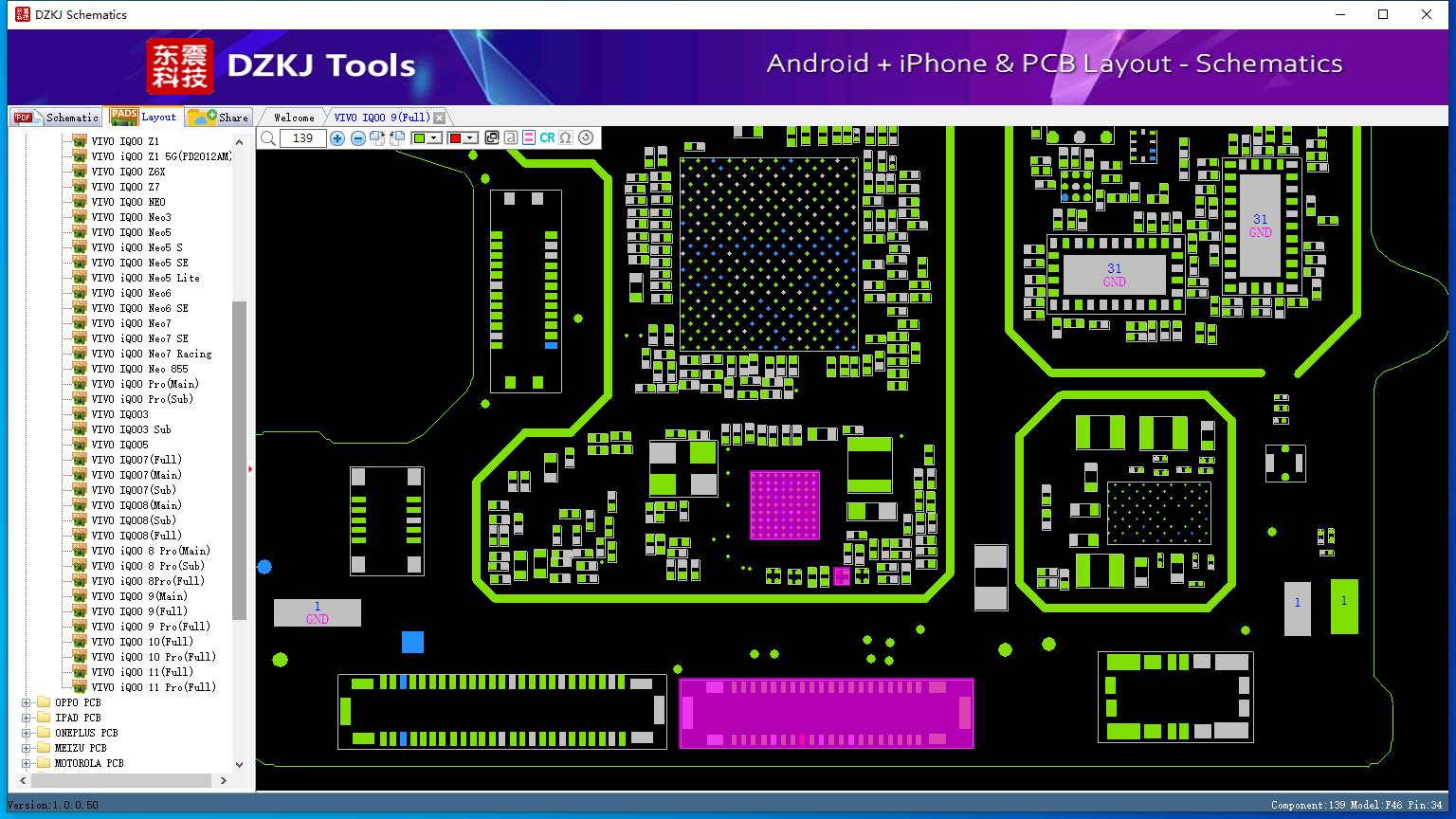Toggle the Omega resistance icon
Screen dimensions: 1456x819
(x=566, y=138)
